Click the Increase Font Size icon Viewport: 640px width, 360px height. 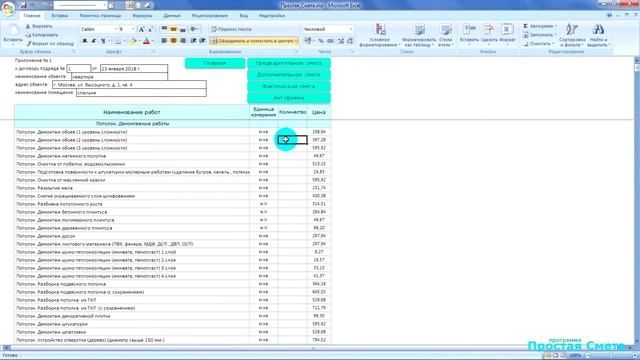142,29
